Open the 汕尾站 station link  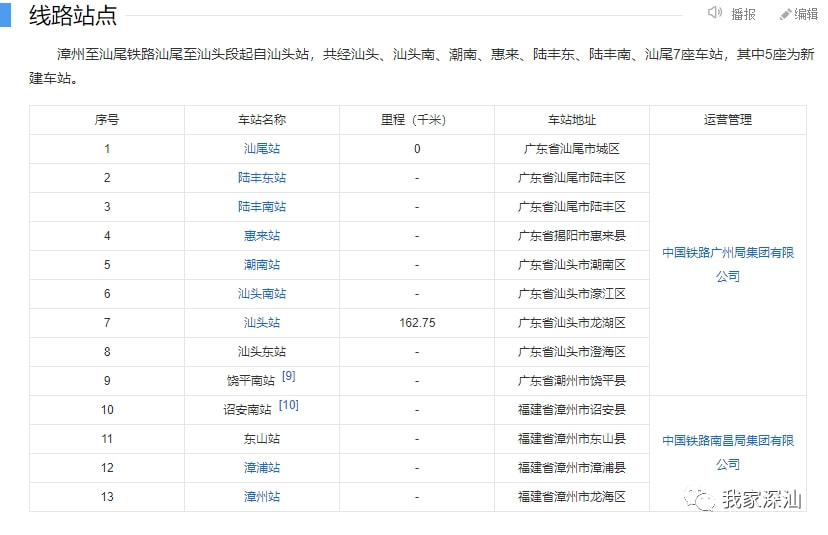[x=262, y=149]
